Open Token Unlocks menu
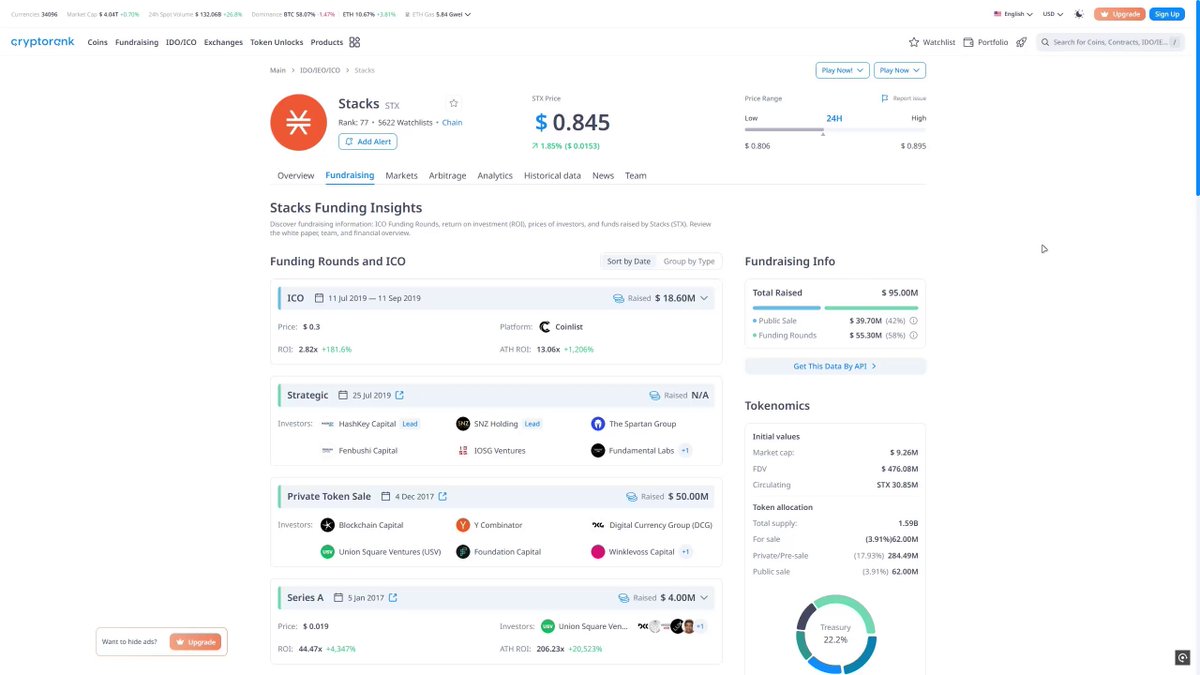Screen dimensions: 1200x675 [x=277, y=42]
